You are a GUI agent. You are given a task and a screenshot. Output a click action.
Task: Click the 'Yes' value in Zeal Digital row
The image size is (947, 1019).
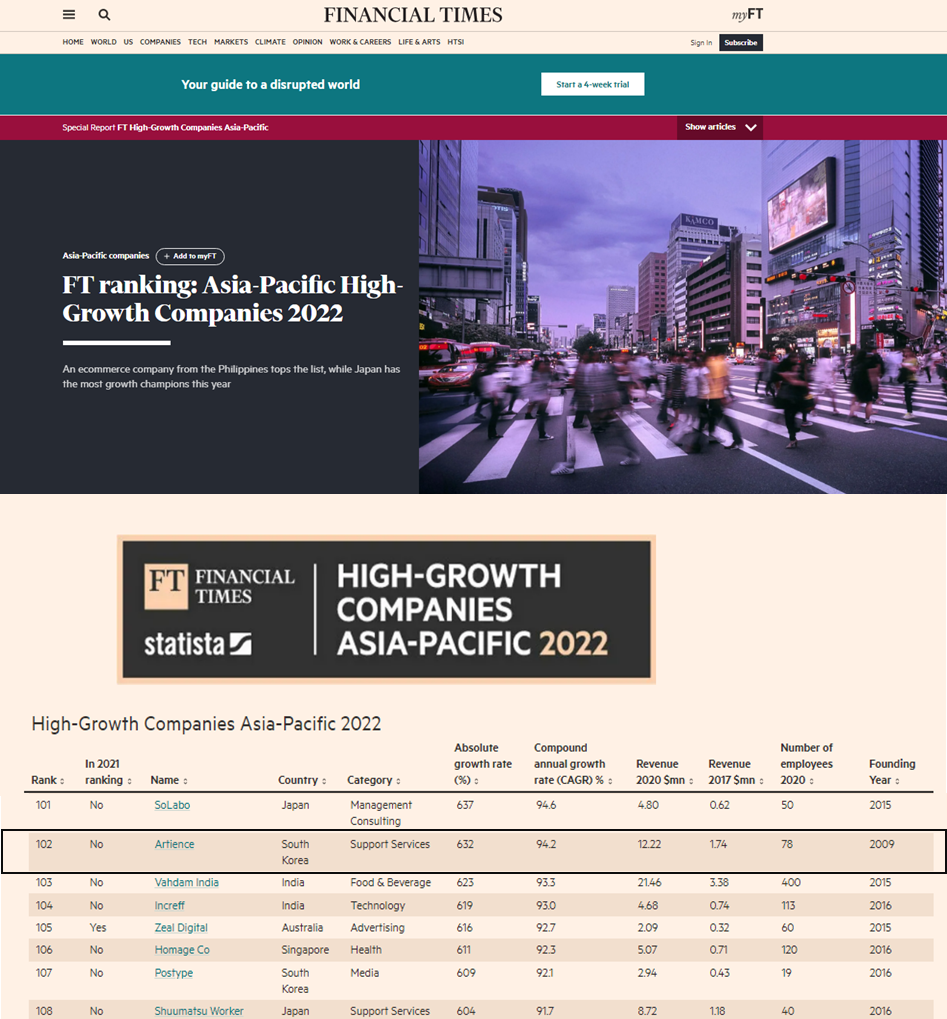click(x=97, y=928)
